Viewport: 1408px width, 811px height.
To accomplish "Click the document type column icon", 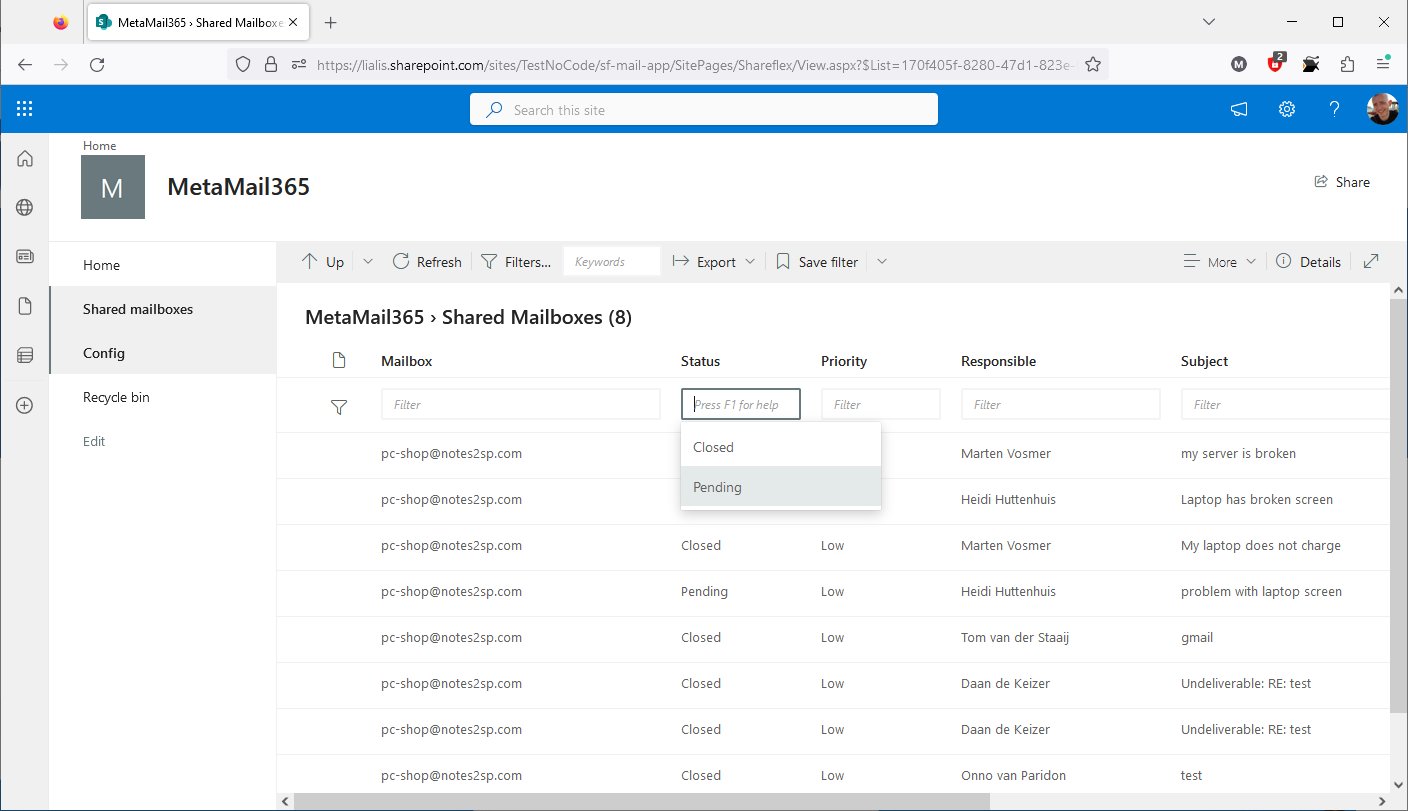I will (x=339, y=361).
